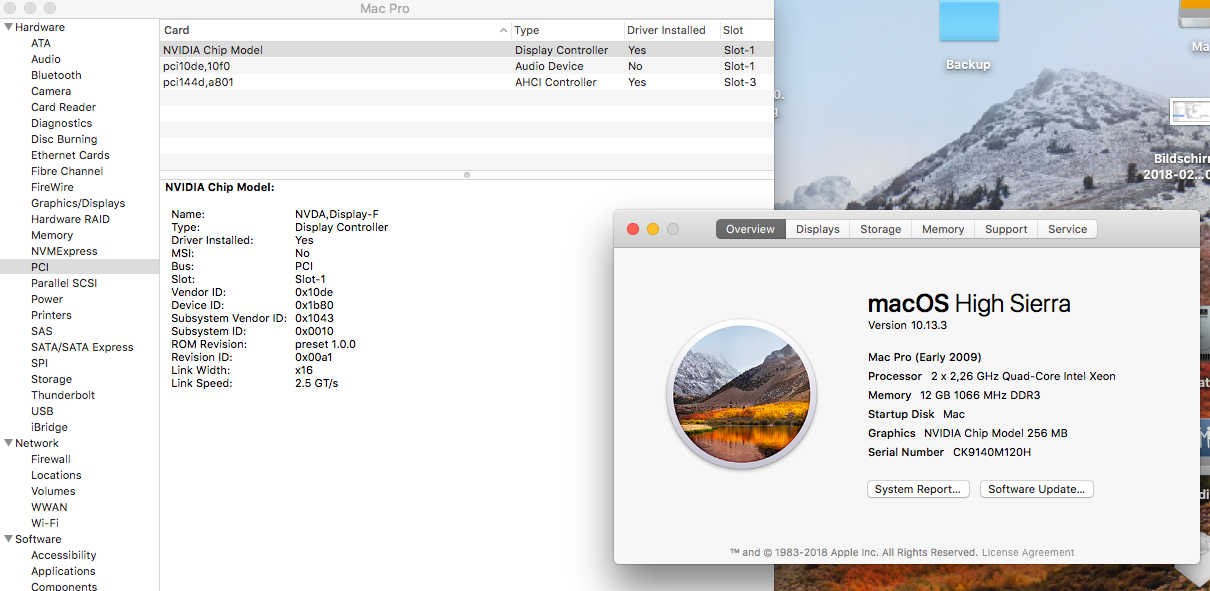Open the Memory tab in About This Mac

coord(943,229)
